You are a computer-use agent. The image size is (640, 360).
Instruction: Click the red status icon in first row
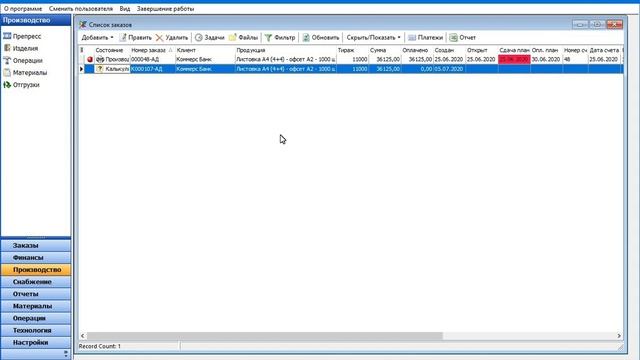click(x=90, y=60)
